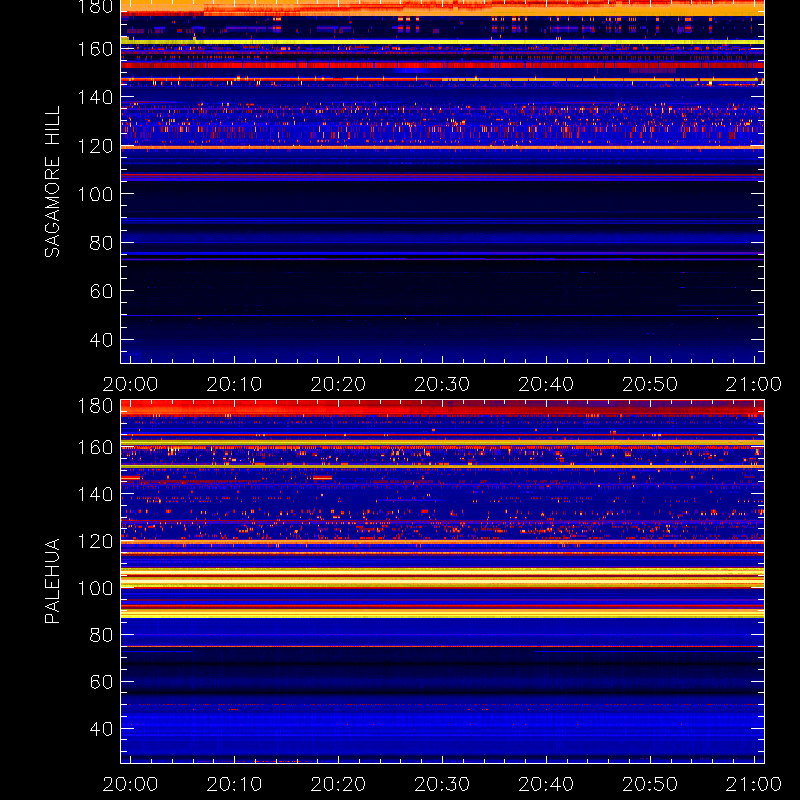Click the Sagamore Hill spectrogram plot area
800x800 pixels.
(442, 182)
